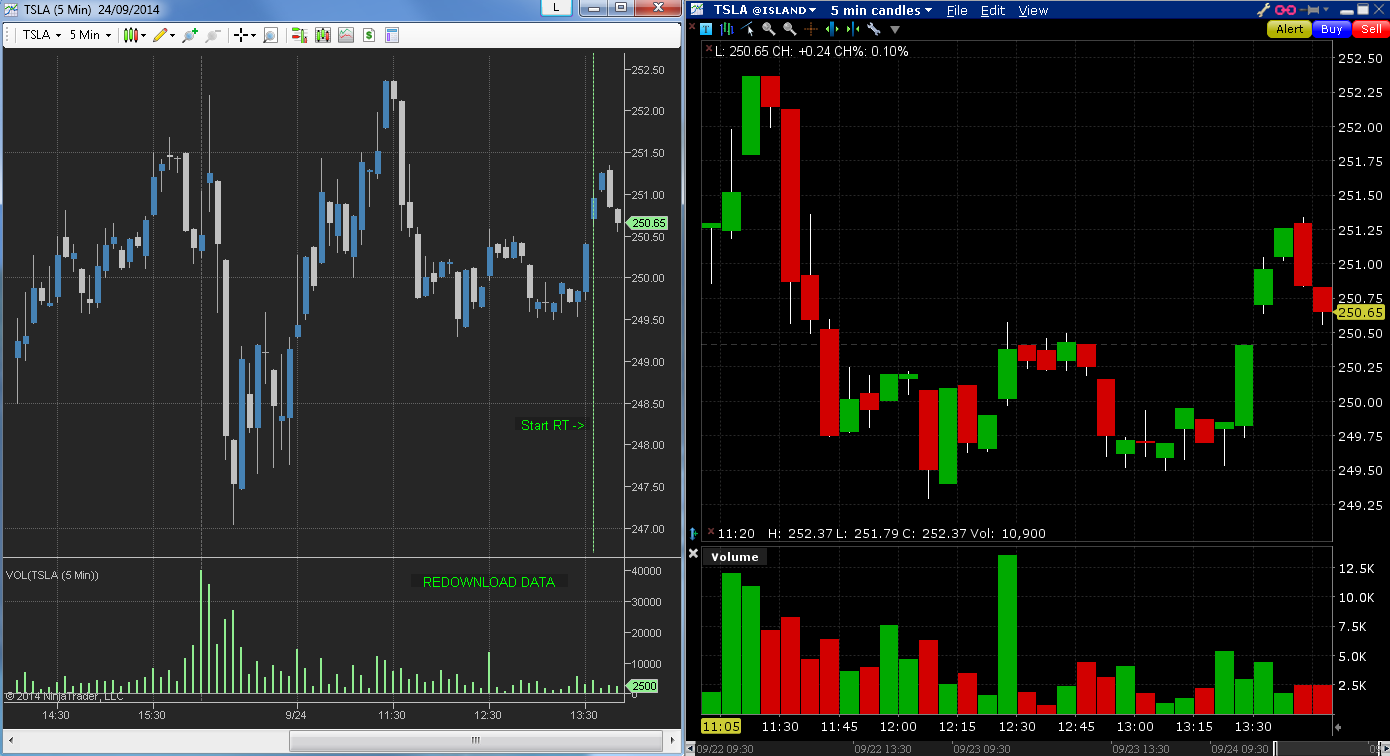Click the right scroll arrow of NinjaTrader scrollbar
The width and height of the screenshot is (1390, 756).
671,741
